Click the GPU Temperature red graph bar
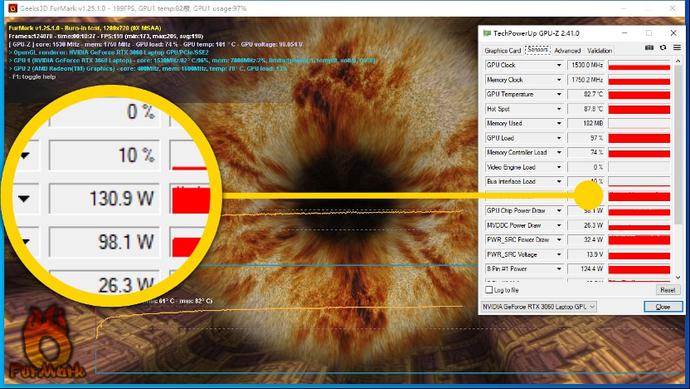The width and height of the screenshot is (690, 389). click(x=639, y=95)
